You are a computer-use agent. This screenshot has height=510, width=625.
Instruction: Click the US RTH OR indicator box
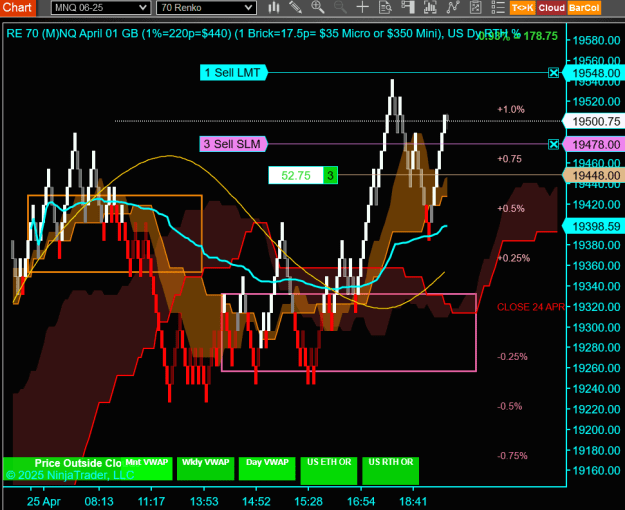click(391, 471)
